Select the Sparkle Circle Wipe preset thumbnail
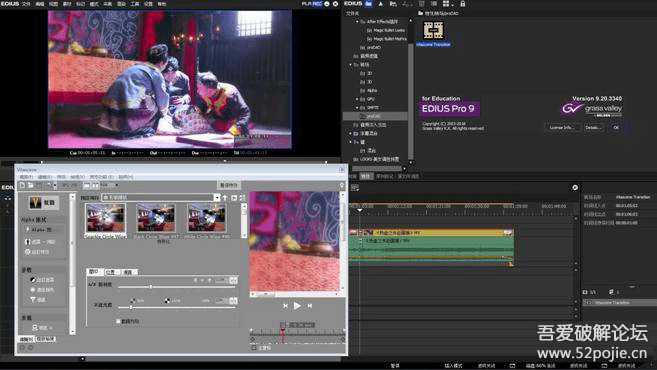The width and height of the screenshot is (657, 370). (106, 218)
